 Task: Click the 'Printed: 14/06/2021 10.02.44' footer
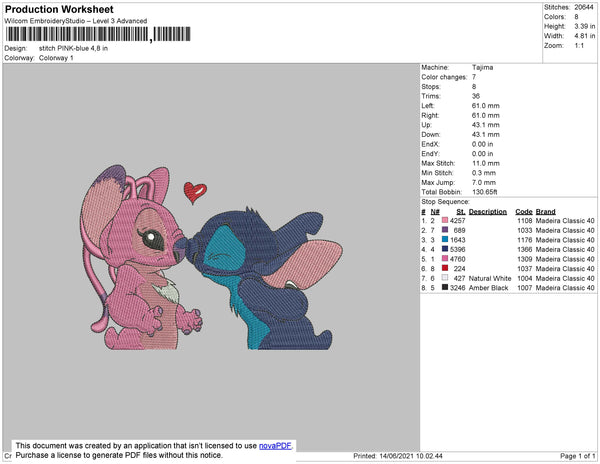(398, 456)
